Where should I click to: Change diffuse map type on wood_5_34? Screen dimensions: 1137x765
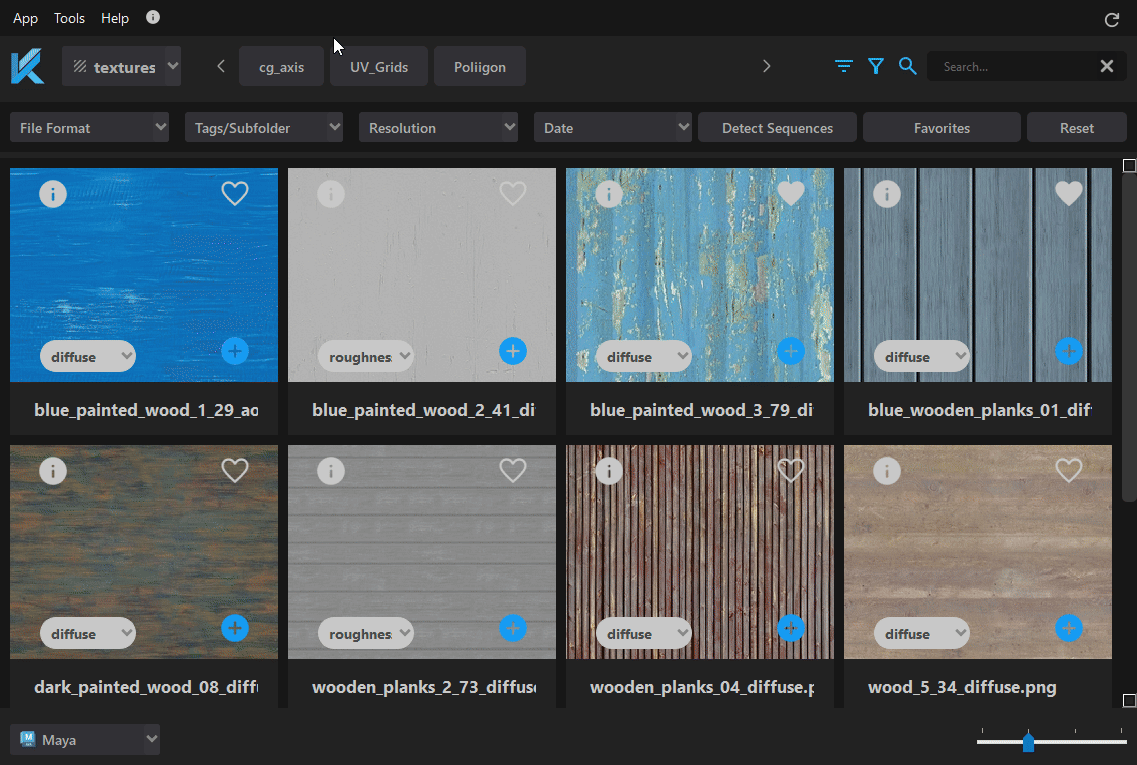[922, 633]
